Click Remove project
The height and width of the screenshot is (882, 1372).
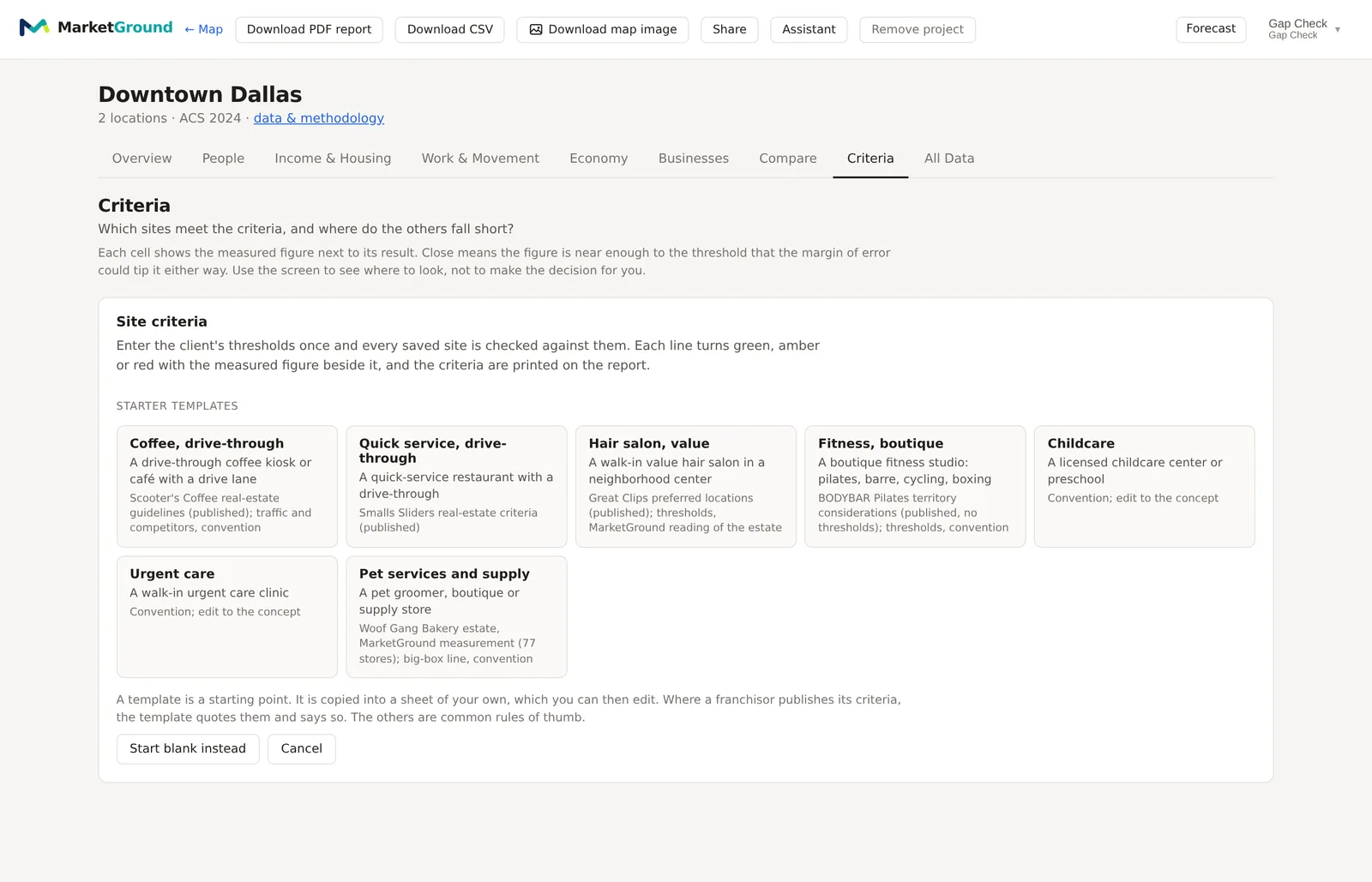[918, 29]
